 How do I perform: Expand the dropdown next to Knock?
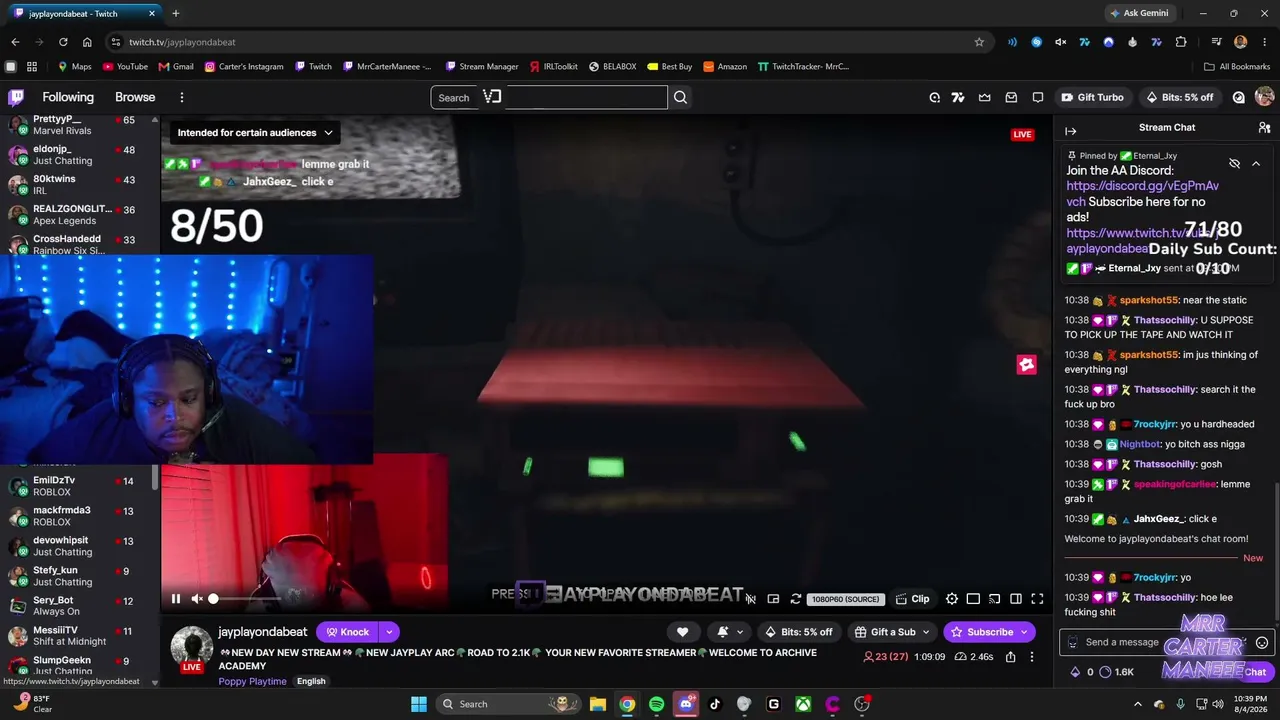coord(389,632)
